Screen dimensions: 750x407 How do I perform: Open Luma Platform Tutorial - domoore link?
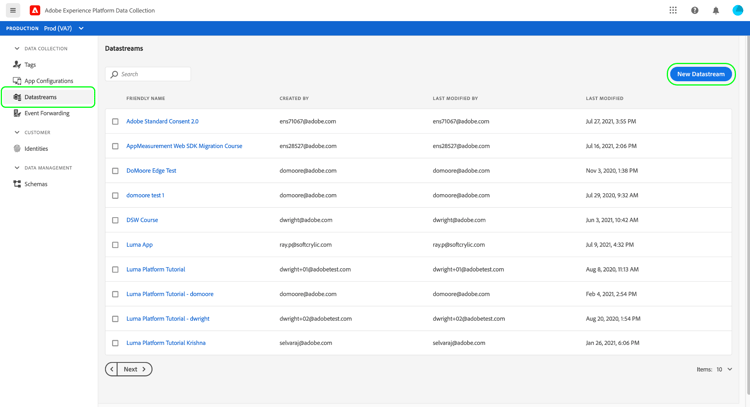tap(170, 294)
